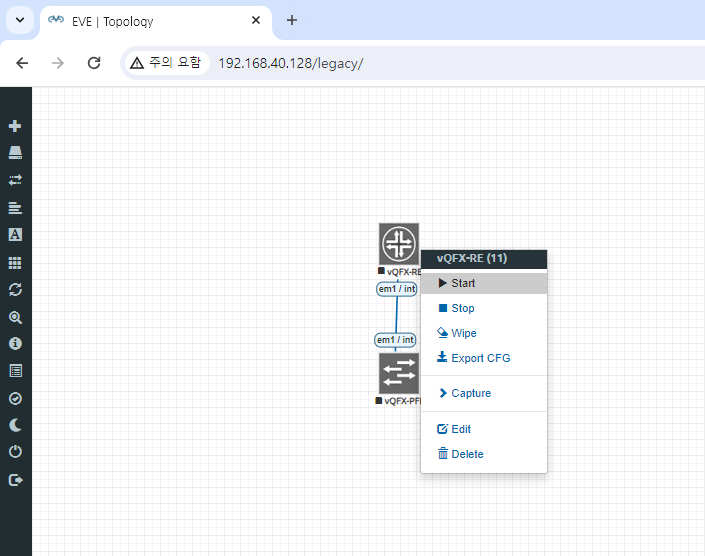Viewport: 705px width, 556px height.
Task: Open a new browser tab with plus
Action: pyautogui.click(x=292, y=20)
